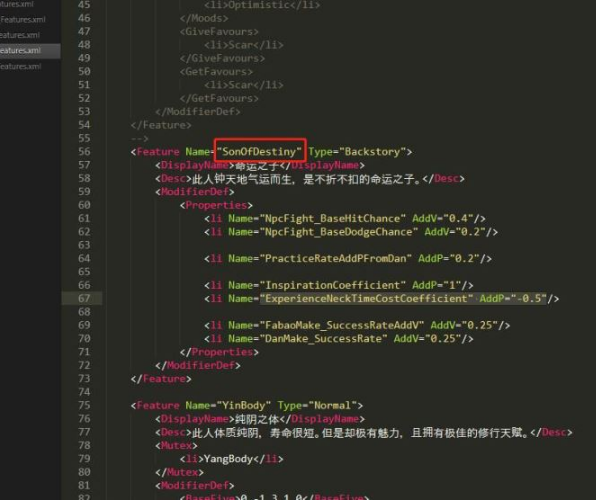Screen dimensions: 596x500
Task: Click the AddP="0.2" value on line 64
Action: [x=449, y=259]
